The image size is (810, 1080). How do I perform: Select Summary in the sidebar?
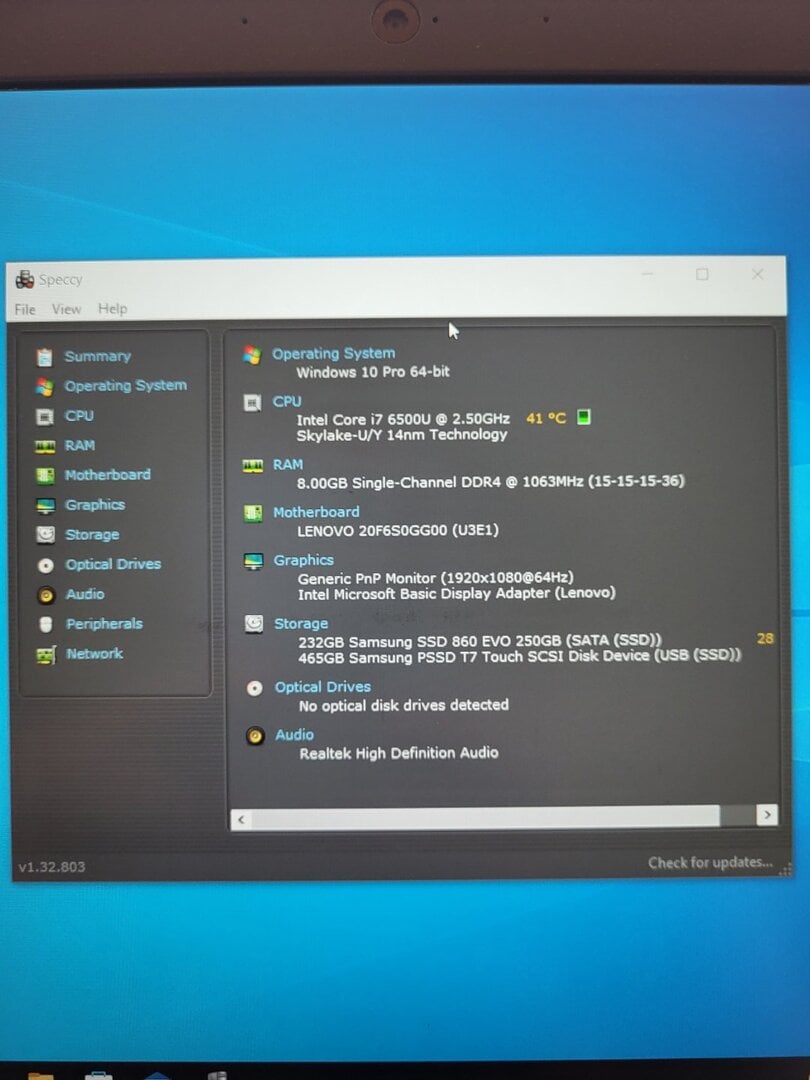click(98, 356)
